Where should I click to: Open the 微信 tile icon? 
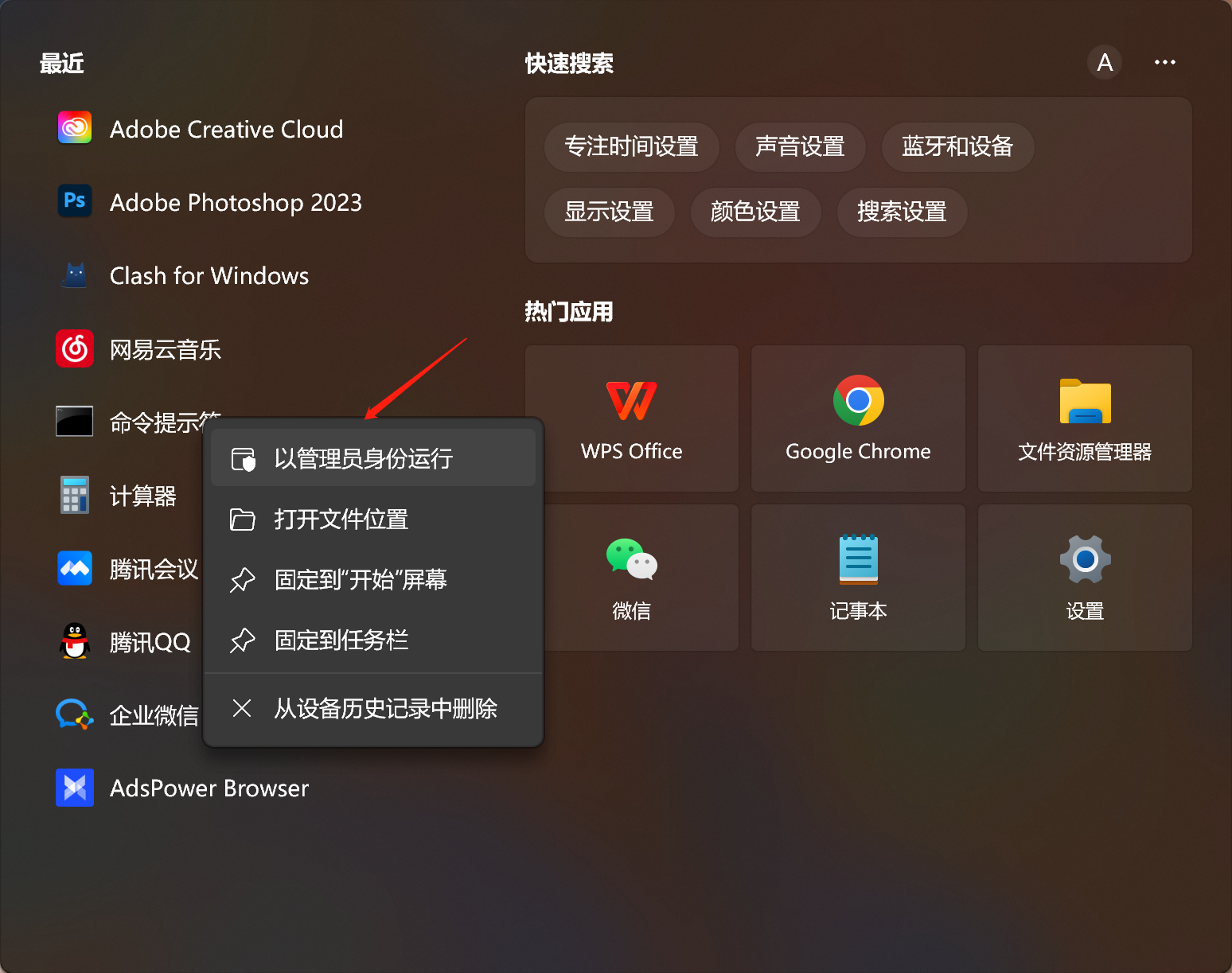632,559
